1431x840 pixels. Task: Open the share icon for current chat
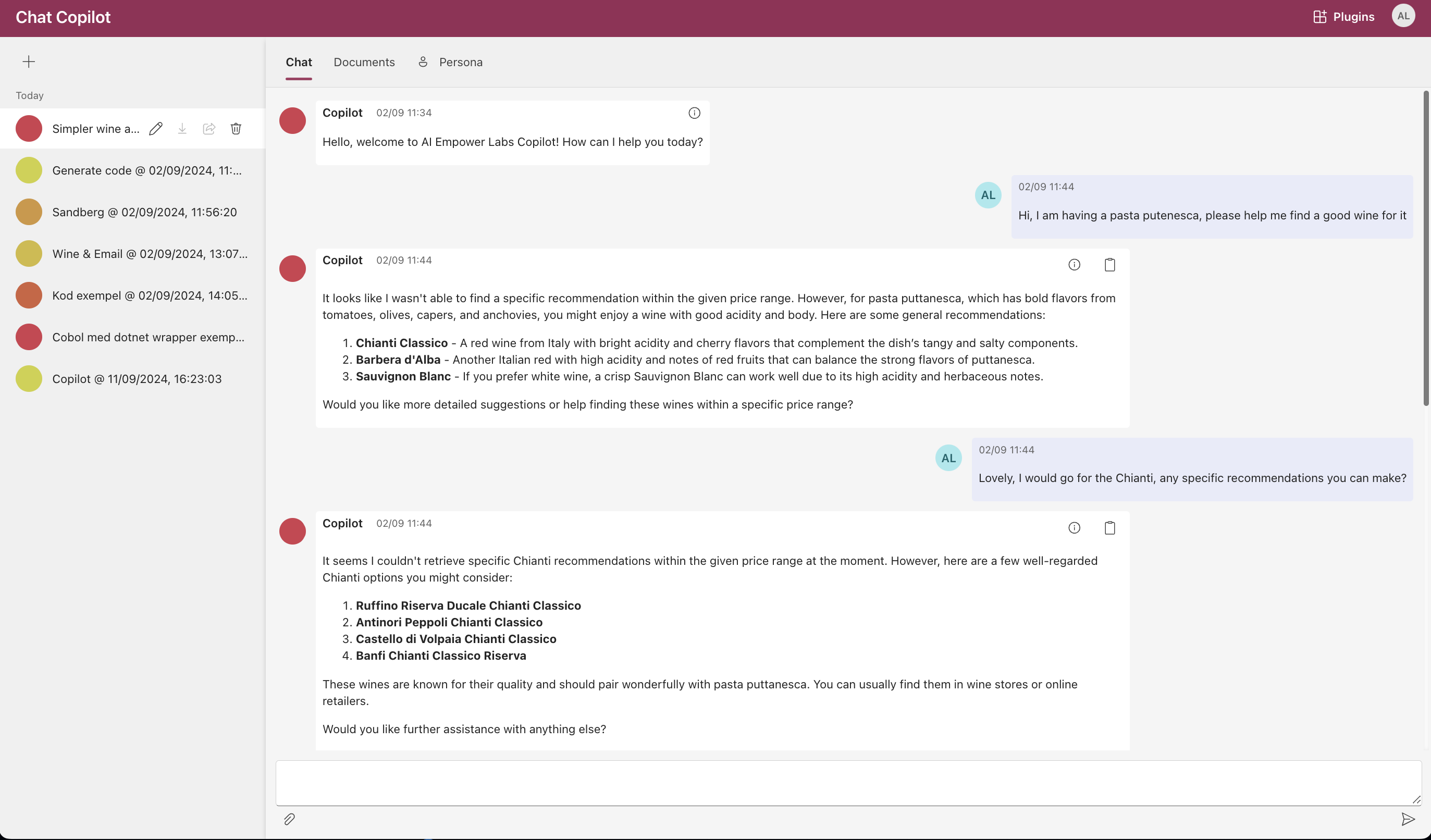point(209,128)
